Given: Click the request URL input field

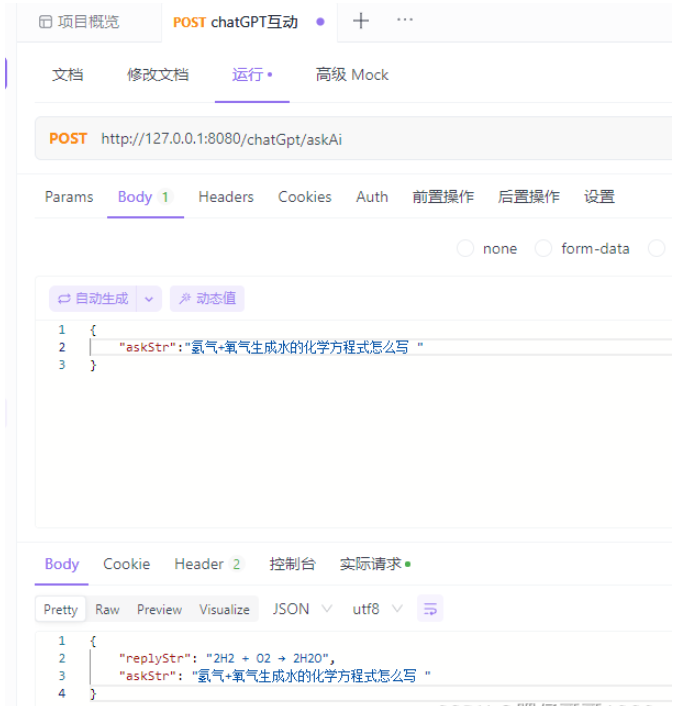Looking at the screenshot, I should click(x=221, y=139).
